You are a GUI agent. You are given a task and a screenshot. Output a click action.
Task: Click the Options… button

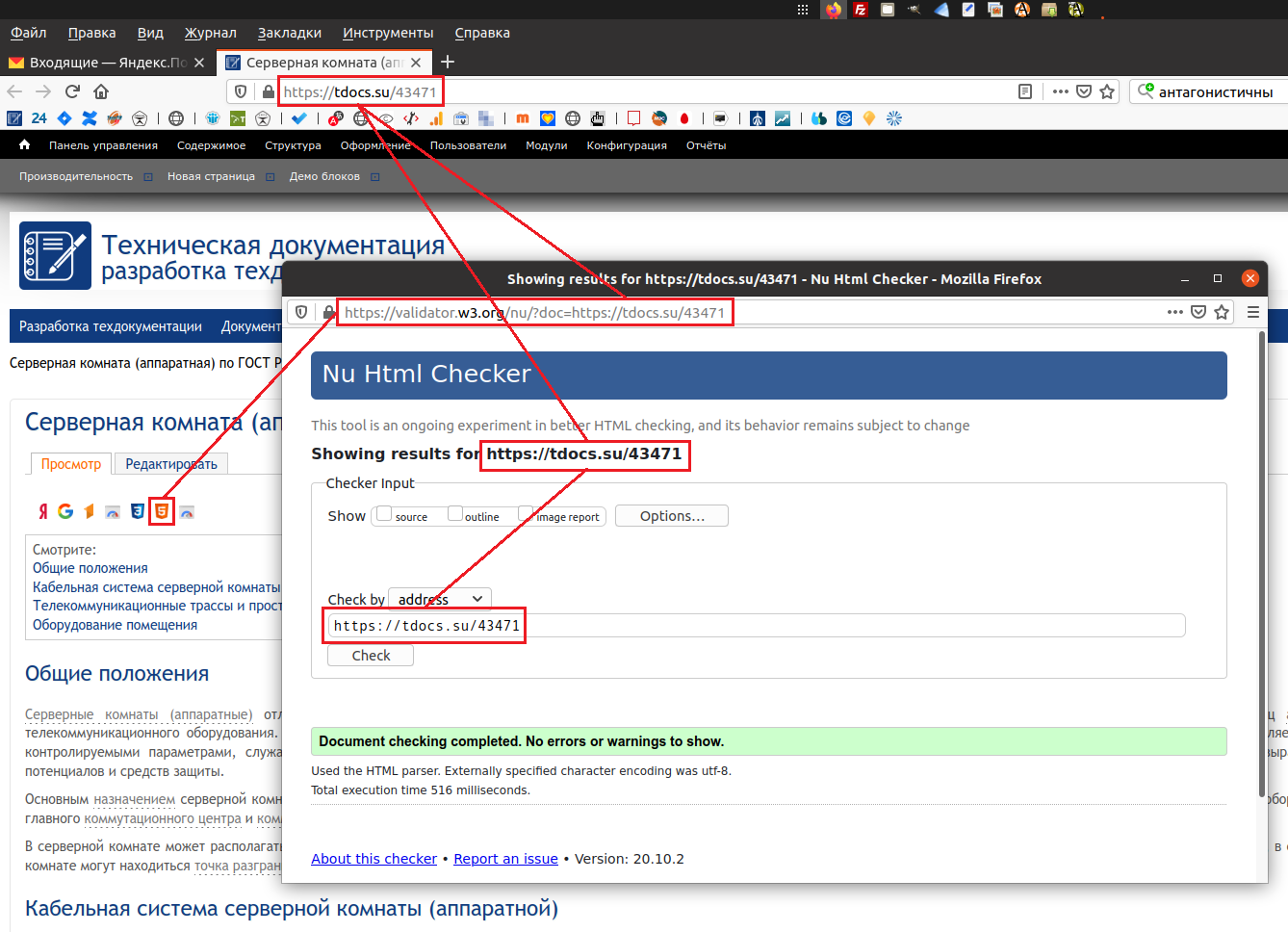coord(672,516)
